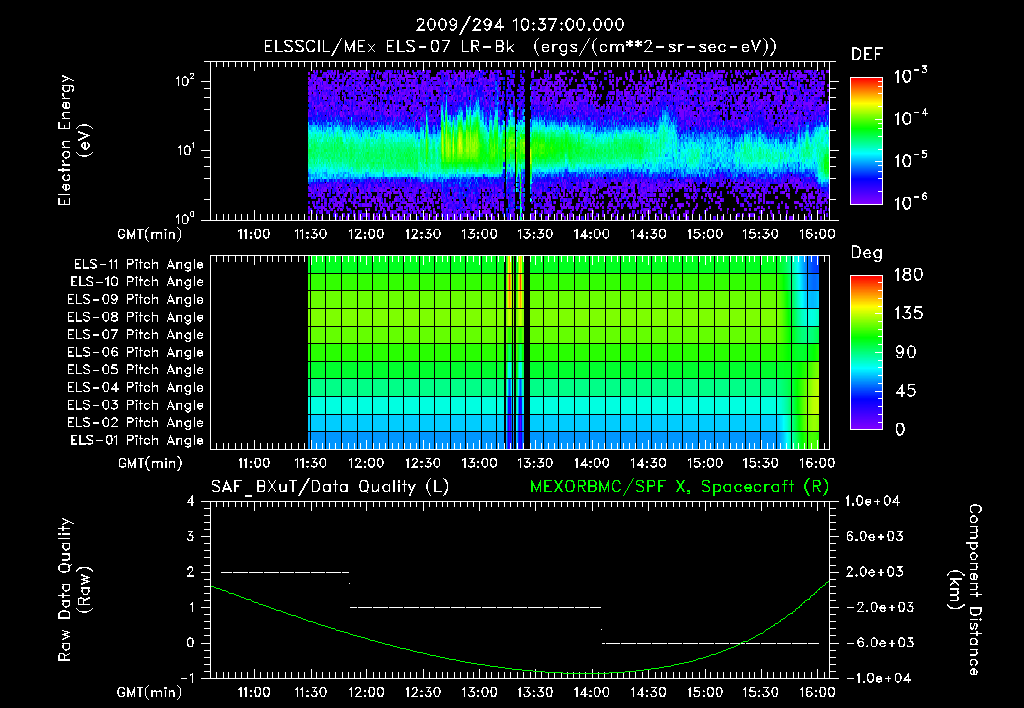
Task: Click GMT(min) label under the bottom plot
Action: click(x=150, y=692)
